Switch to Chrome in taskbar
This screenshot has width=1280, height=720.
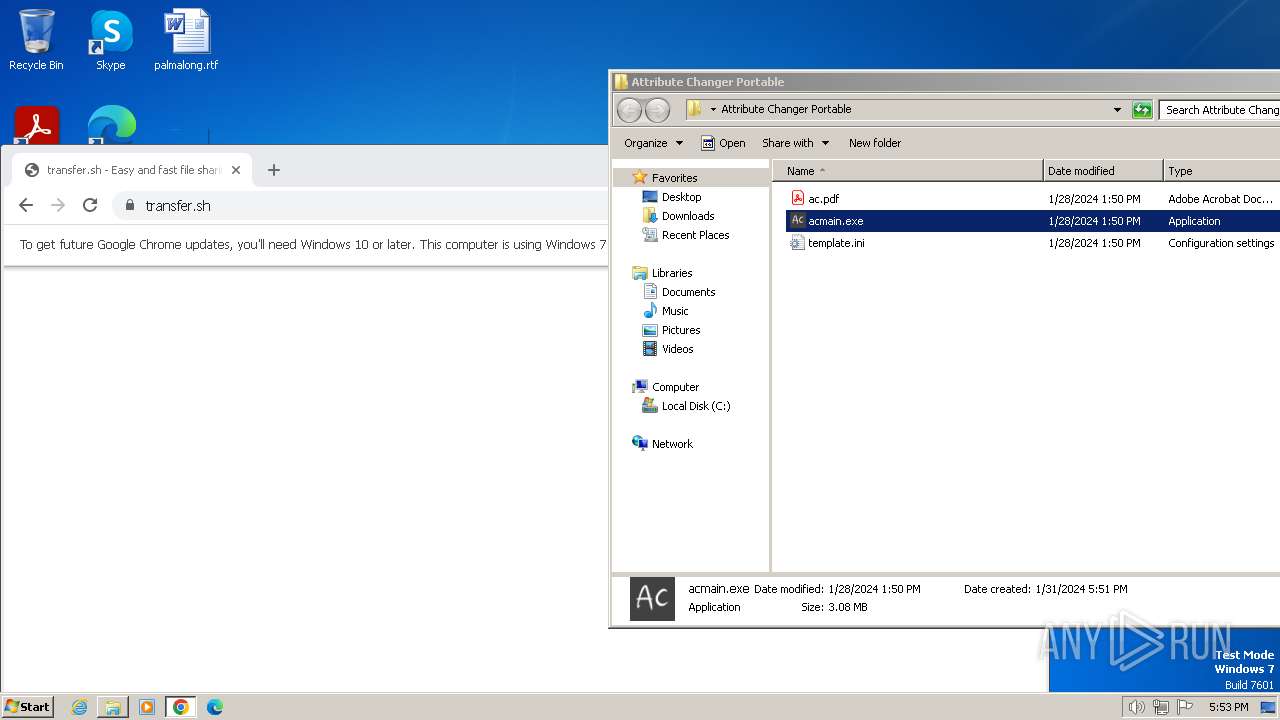[180, 707]
